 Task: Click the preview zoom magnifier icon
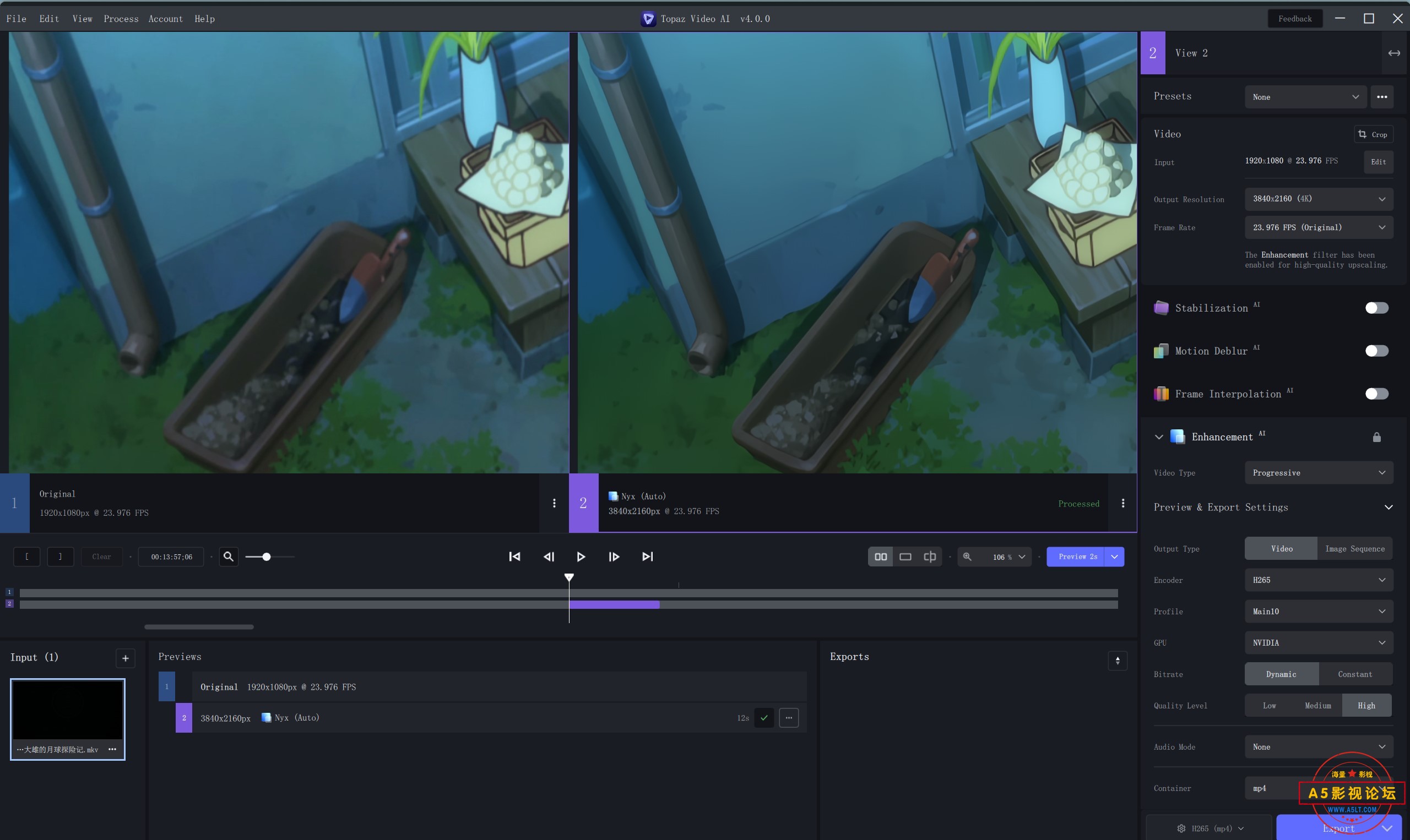[x=967, y=557]
